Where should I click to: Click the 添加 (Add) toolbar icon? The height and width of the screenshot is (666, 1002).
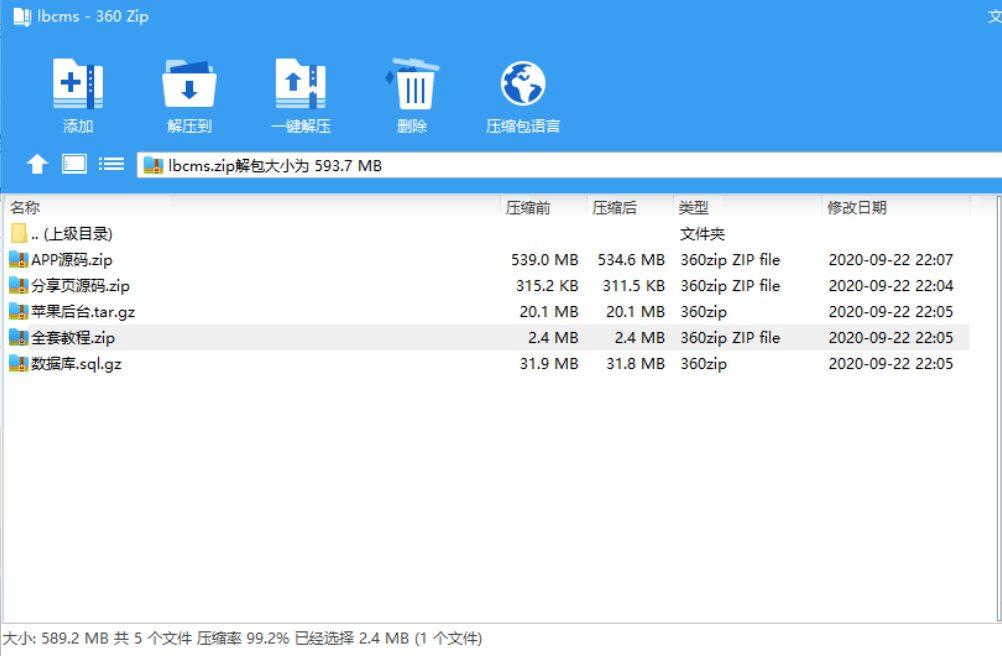pos(78,84)
